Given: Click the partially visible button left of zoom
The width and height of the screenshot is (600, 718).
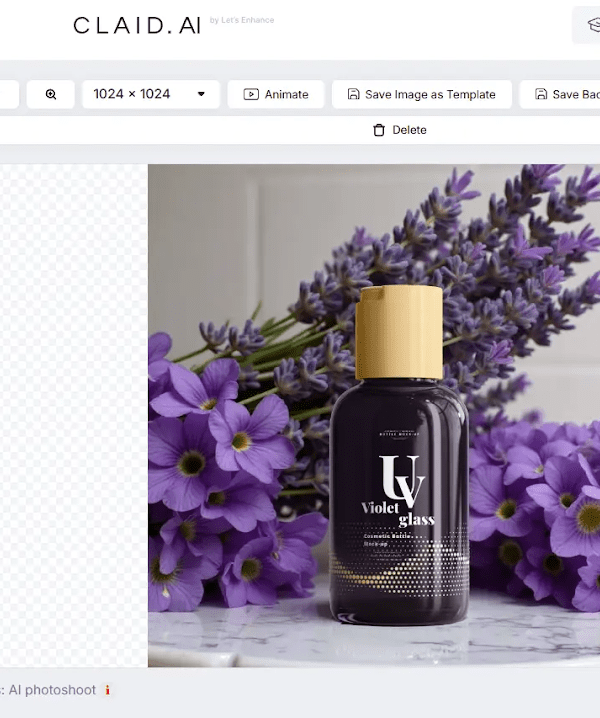Looking at the screenshot, I should pos(9,94).
